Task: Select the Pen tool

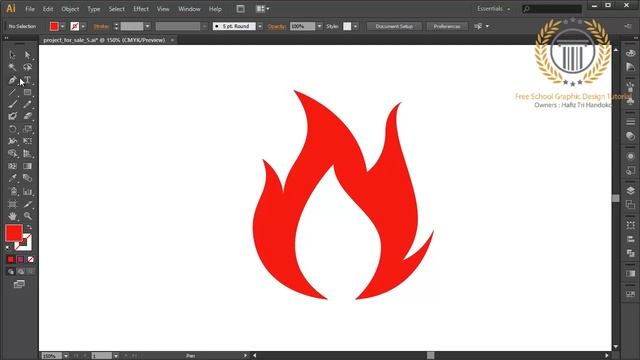Action: click(12, 80)
